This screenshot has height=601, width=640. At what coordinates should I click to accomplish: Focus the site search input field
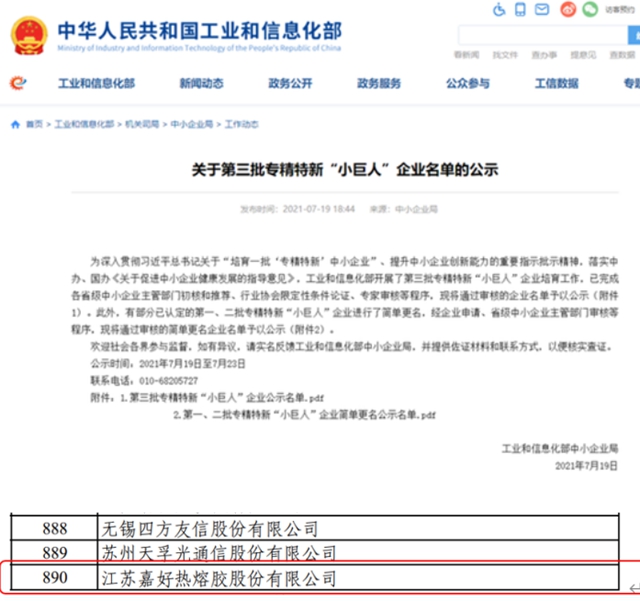point(543,35)
